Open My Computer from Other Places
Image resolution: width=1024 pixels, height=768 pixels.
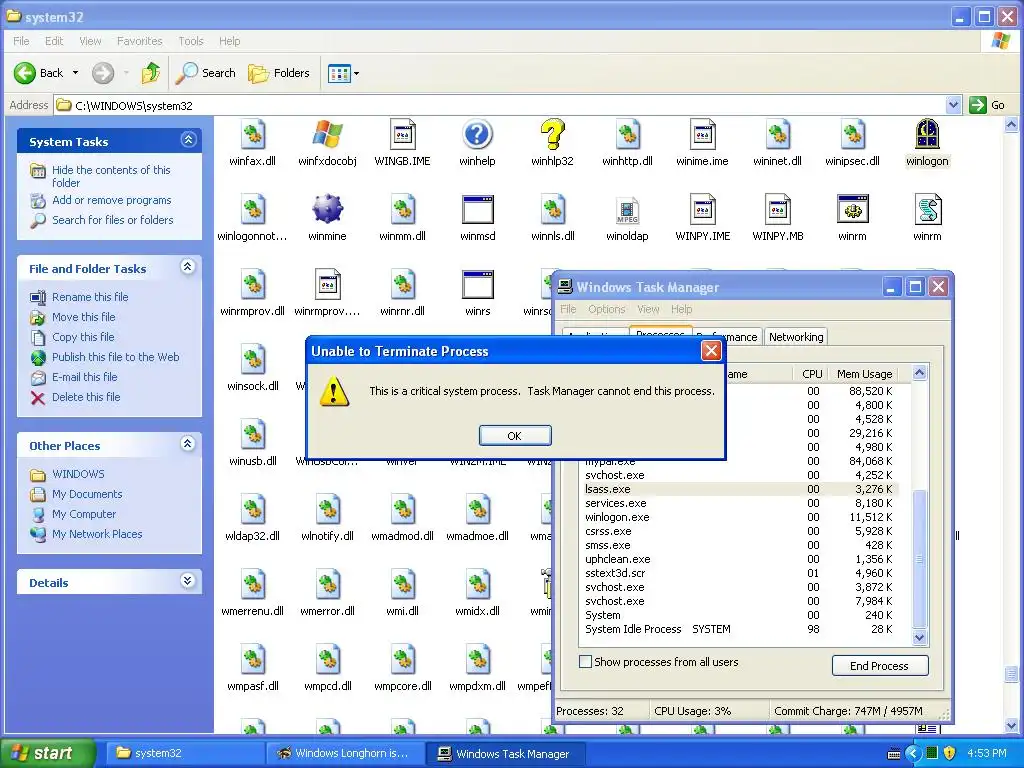point(84,514)
